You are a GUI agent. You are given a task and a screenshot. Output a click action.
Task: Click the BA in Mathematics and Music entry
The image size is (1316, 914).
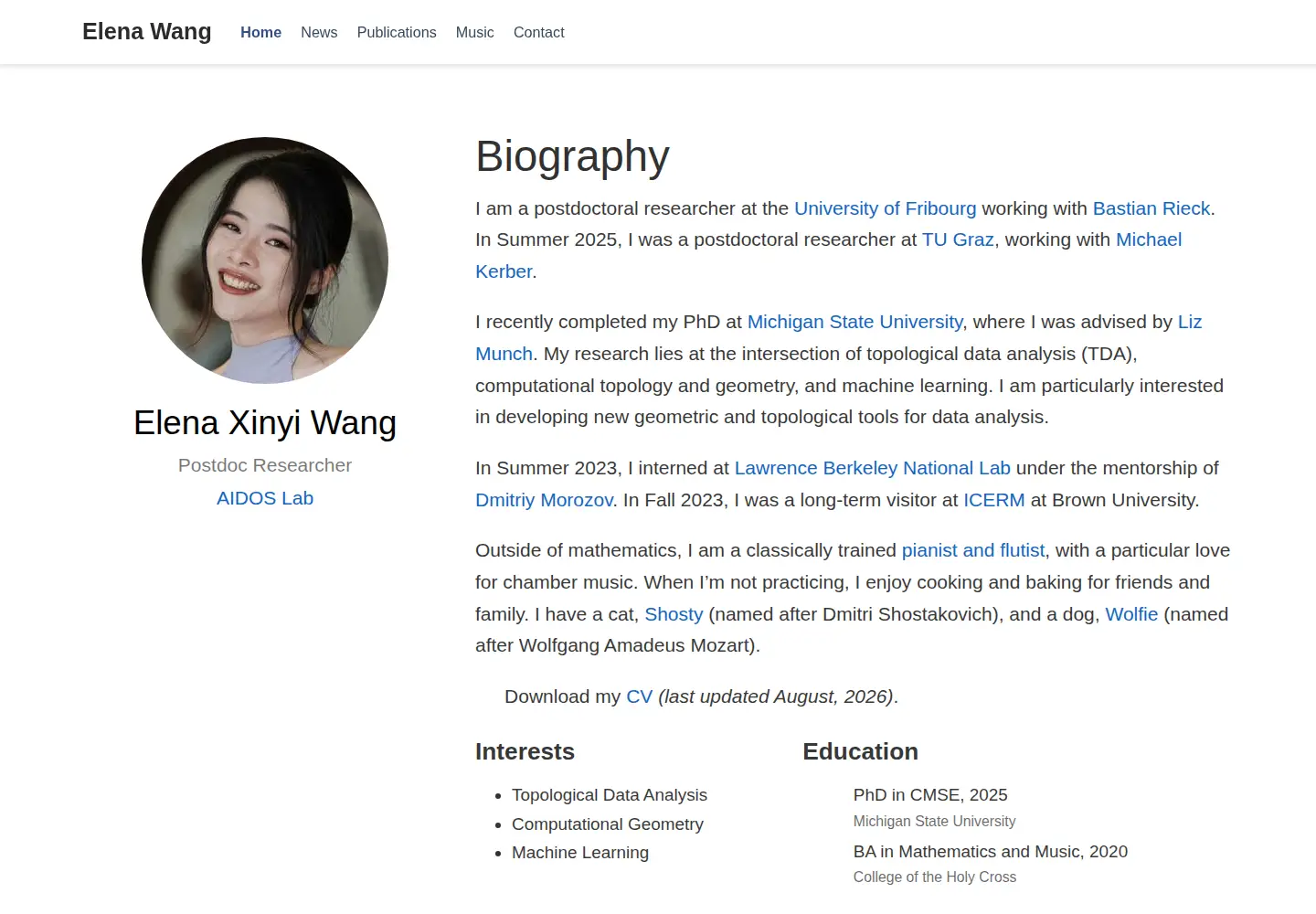point(991,852)
